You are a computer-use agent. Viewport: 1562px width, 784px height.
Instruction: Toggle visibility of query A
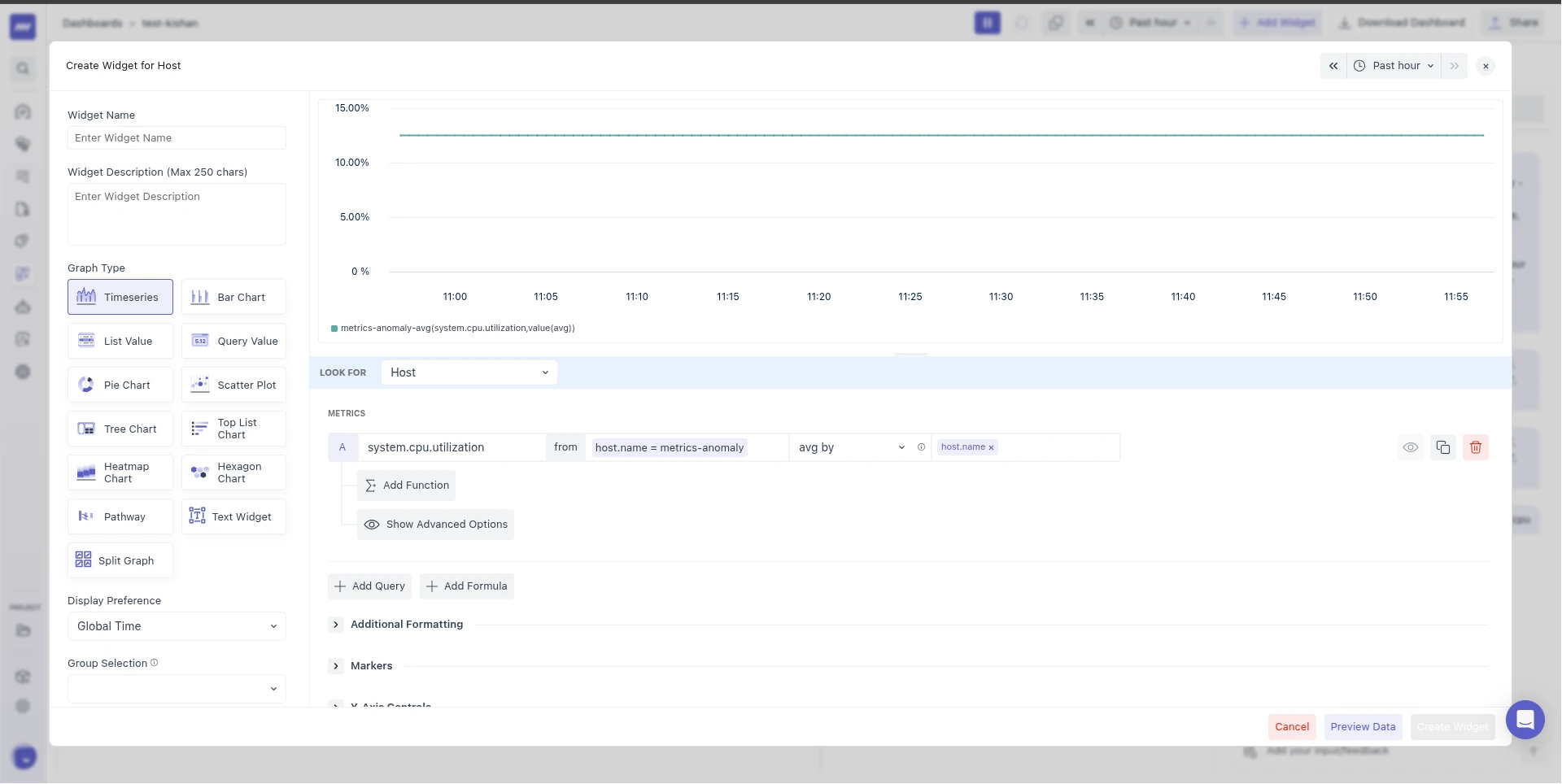click(1411, 447)
